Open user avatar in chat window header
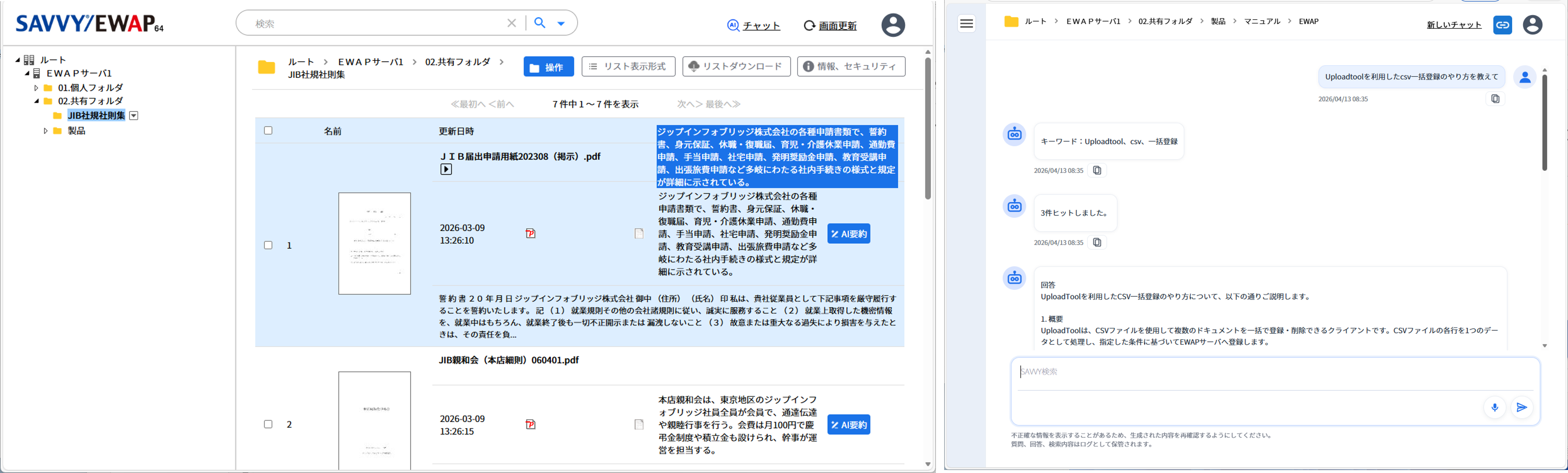The height and width of the screenshot is (473, 1568). [1532, 25]
